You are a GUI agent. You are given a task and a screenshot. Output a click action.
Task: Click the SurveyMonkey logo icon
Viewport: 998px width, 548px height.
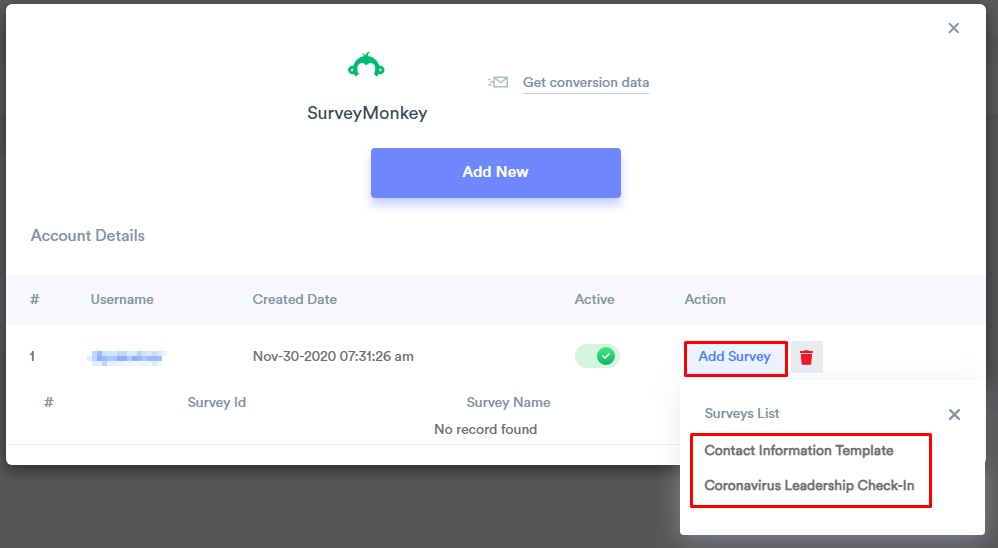[x=367, y=65]
